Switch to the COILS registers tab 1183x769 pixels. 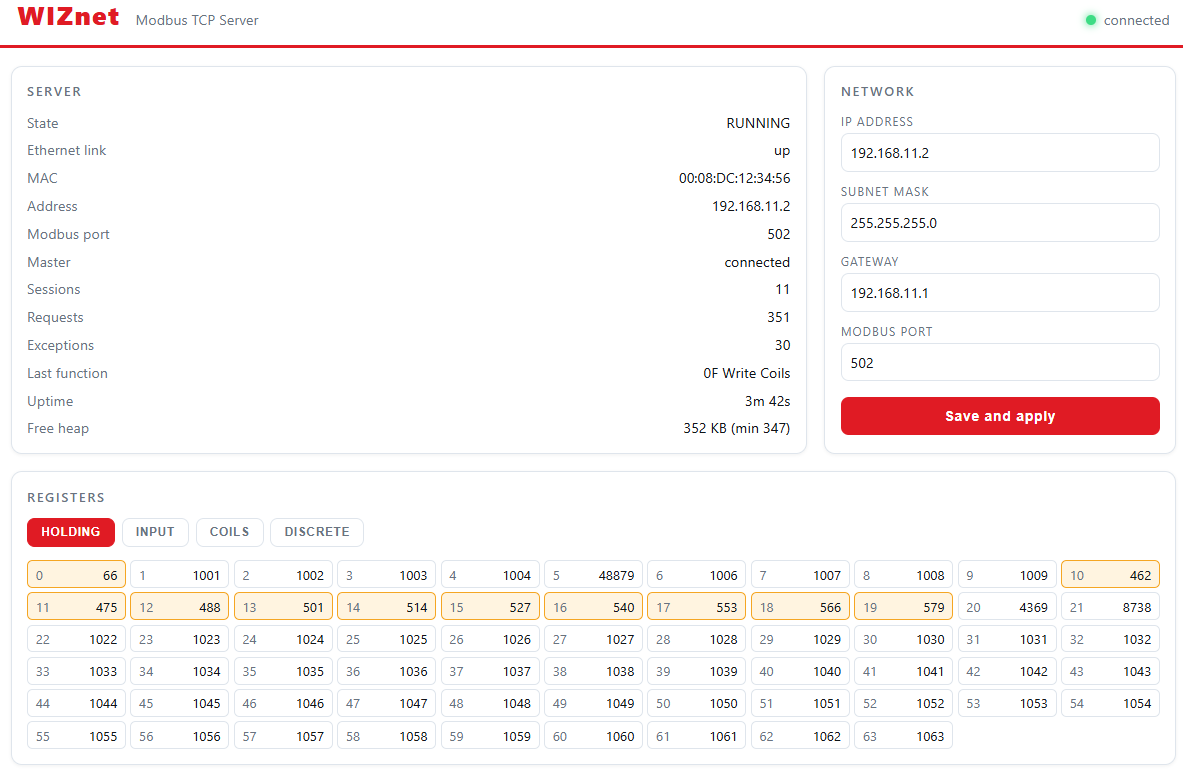click(x=229, y=532)
